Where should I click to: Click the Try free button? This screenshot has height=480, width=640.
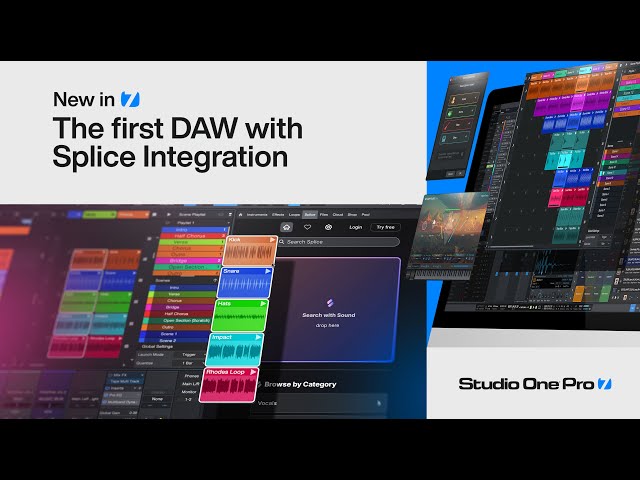[x=385, y=227]
